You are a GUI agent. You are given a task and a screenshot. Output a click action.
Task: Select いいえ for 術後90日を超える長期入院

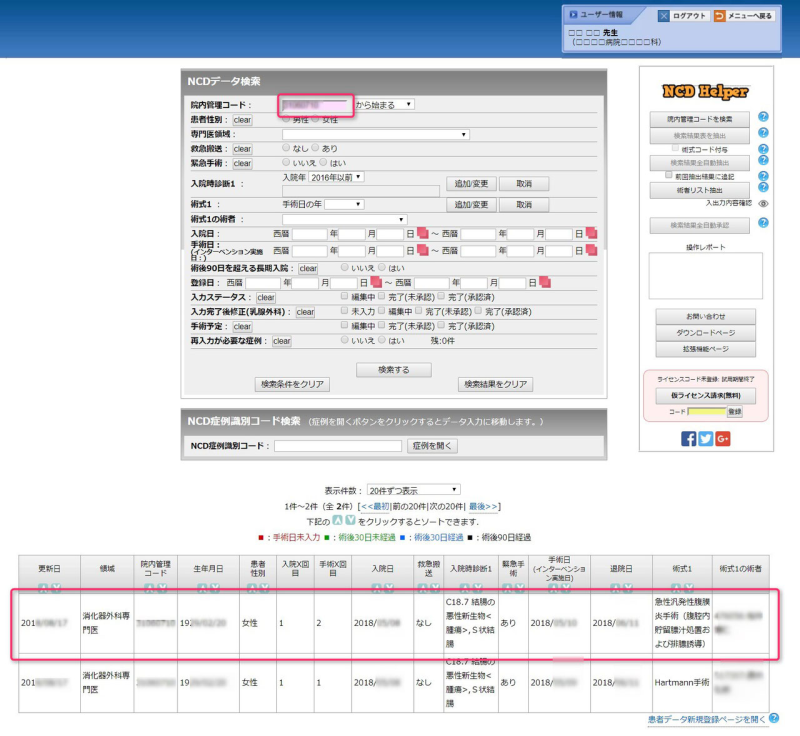345,267
